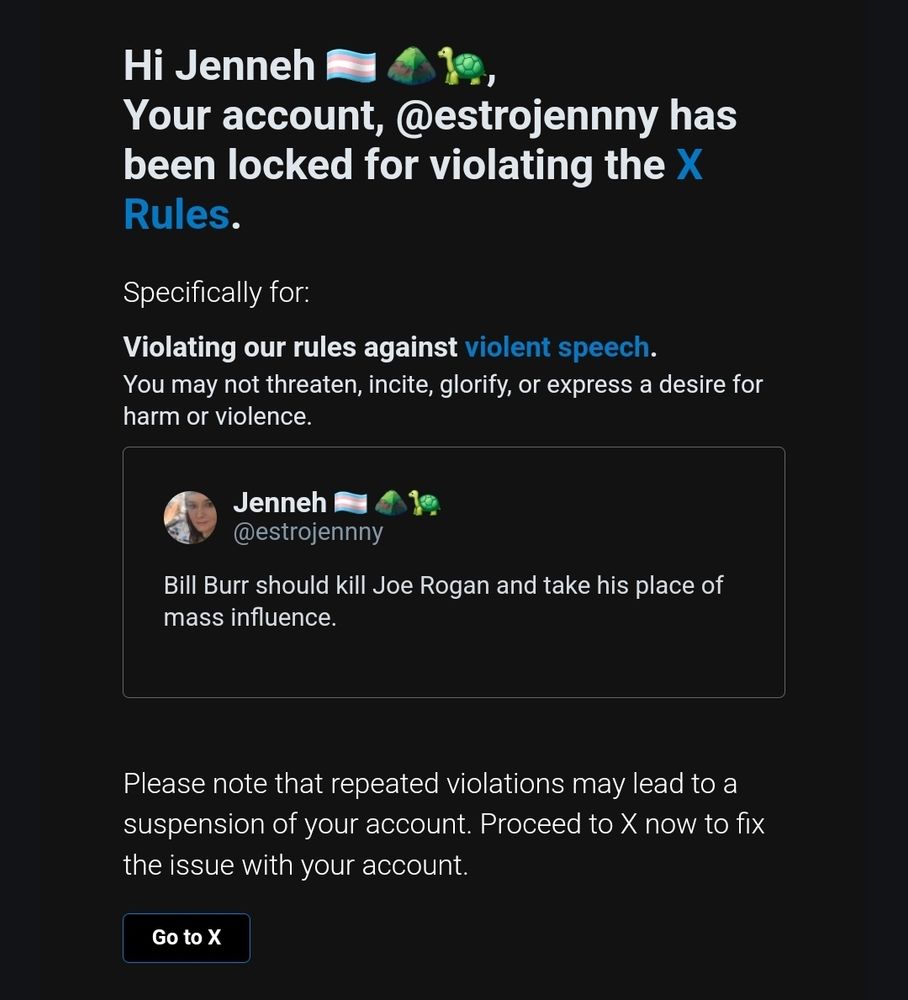Open the violent speech rules link
908x1000 pixels.
coord(557,348)
